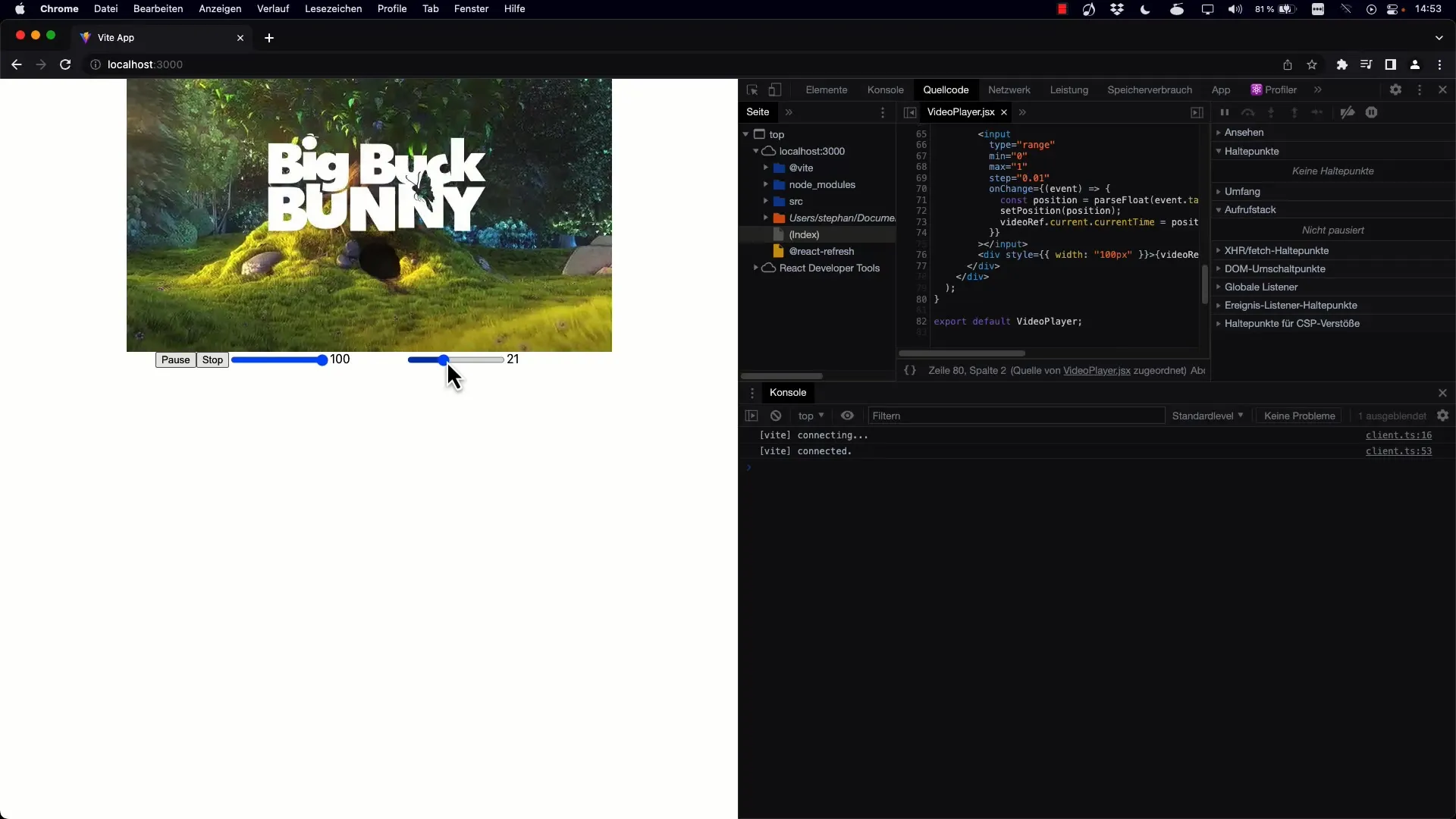This screenshot has height=819, width=1456.
Task: Toggle the debugger sidebar icon
Action: pyautogui.click(x=1197, y=112)
